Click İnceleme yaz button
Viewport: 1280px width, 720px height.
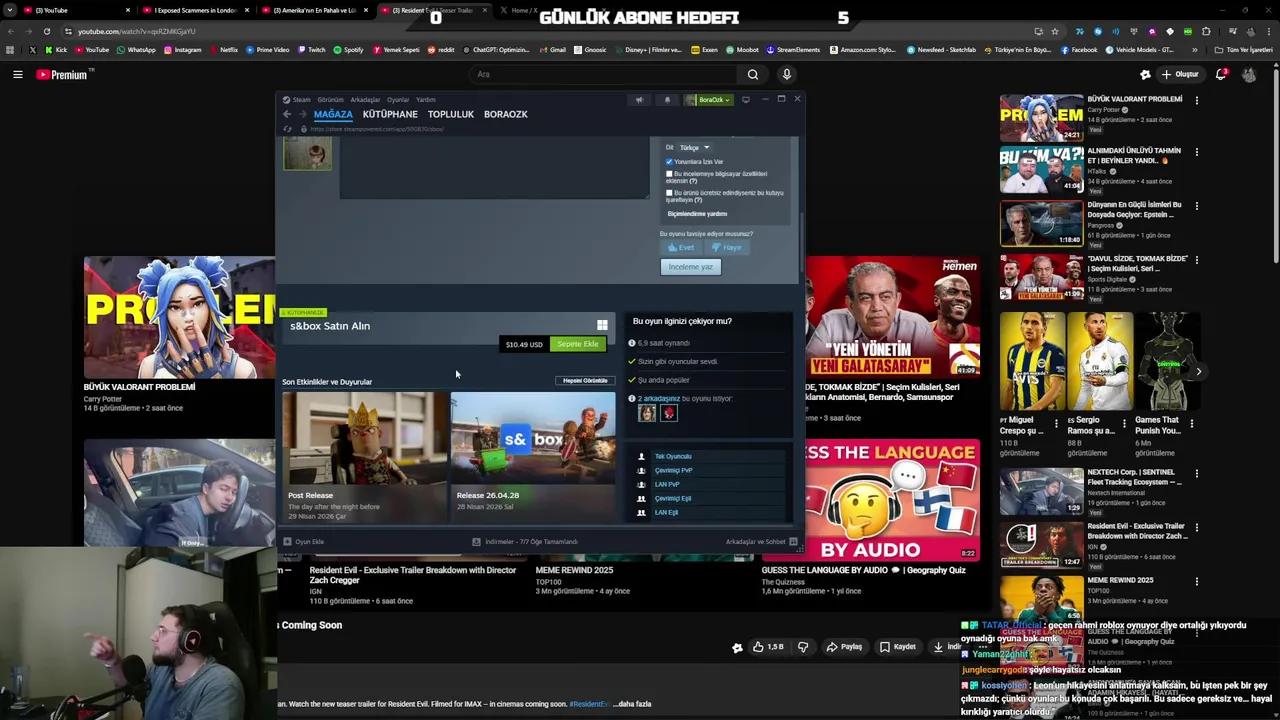click(691, 267)
